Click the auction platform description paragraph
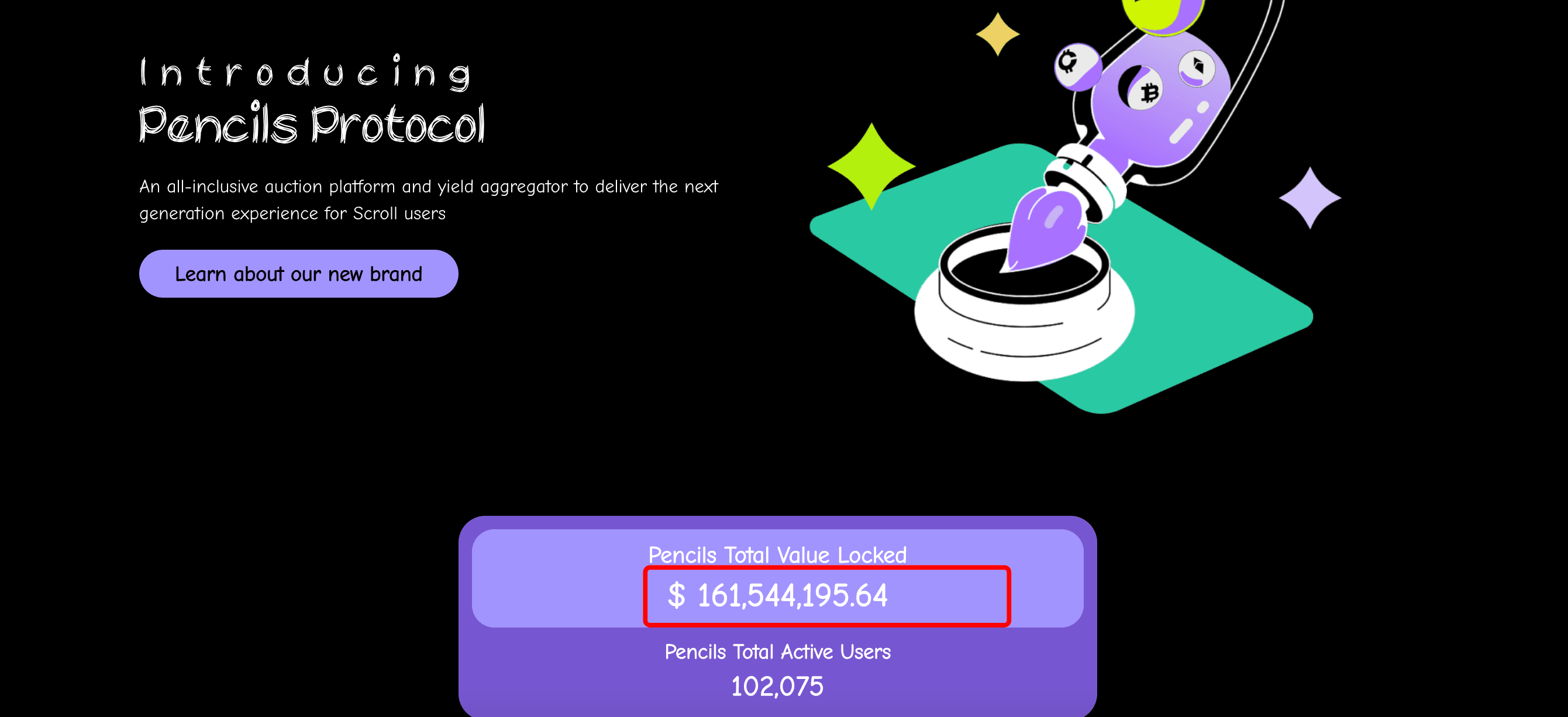 point(429,199)
